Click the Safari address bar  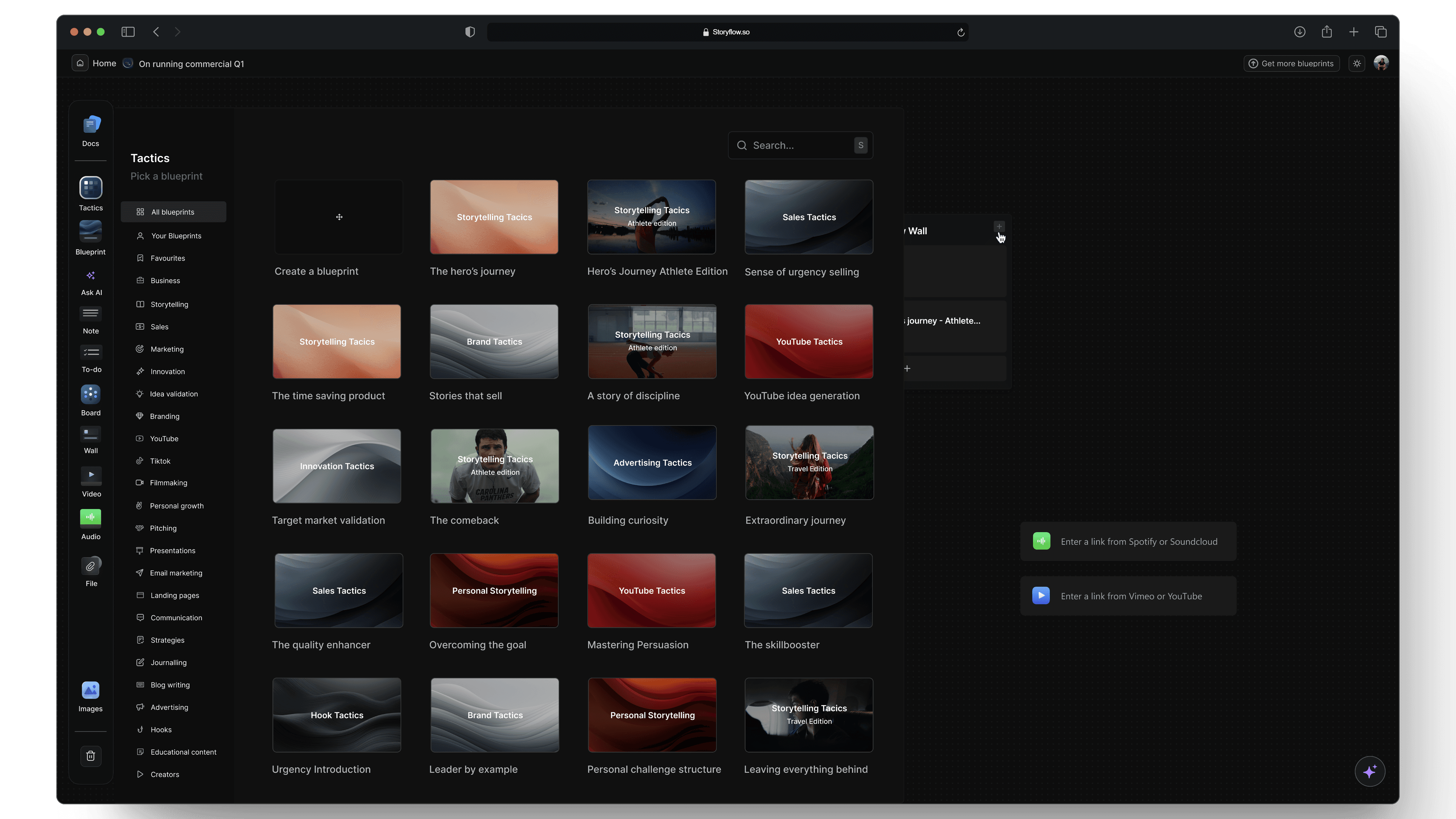click(x=727, y=32)
